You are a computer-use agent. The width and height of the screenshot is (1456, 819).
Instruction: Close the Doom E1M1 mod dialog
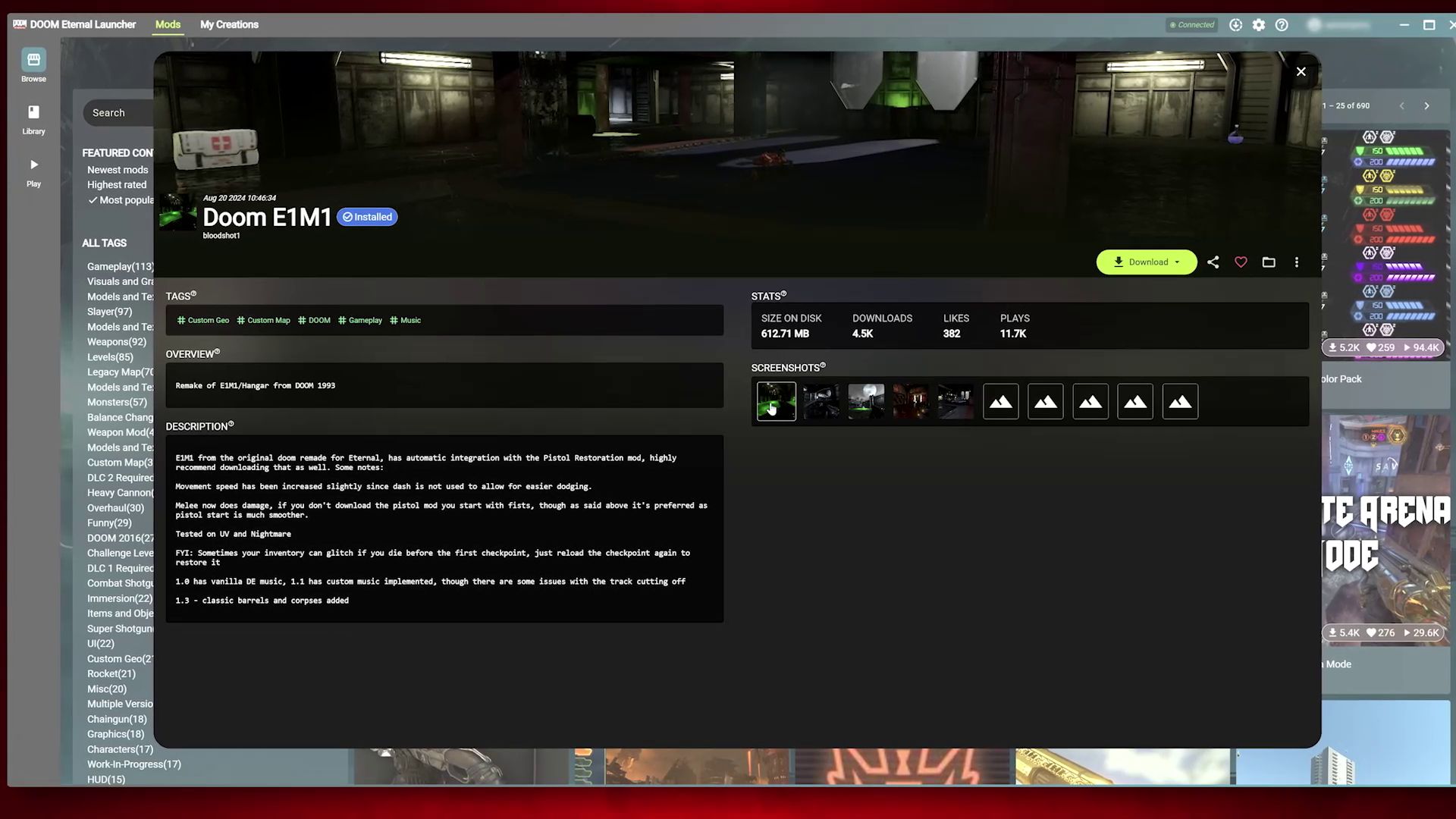click(x=1301, y=72)
